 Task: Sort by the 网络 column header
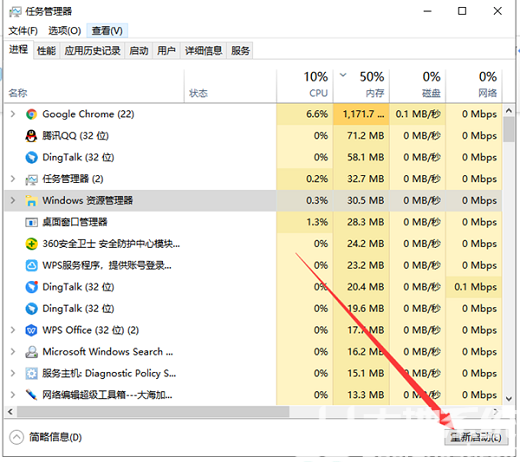[x=474, y=86]
